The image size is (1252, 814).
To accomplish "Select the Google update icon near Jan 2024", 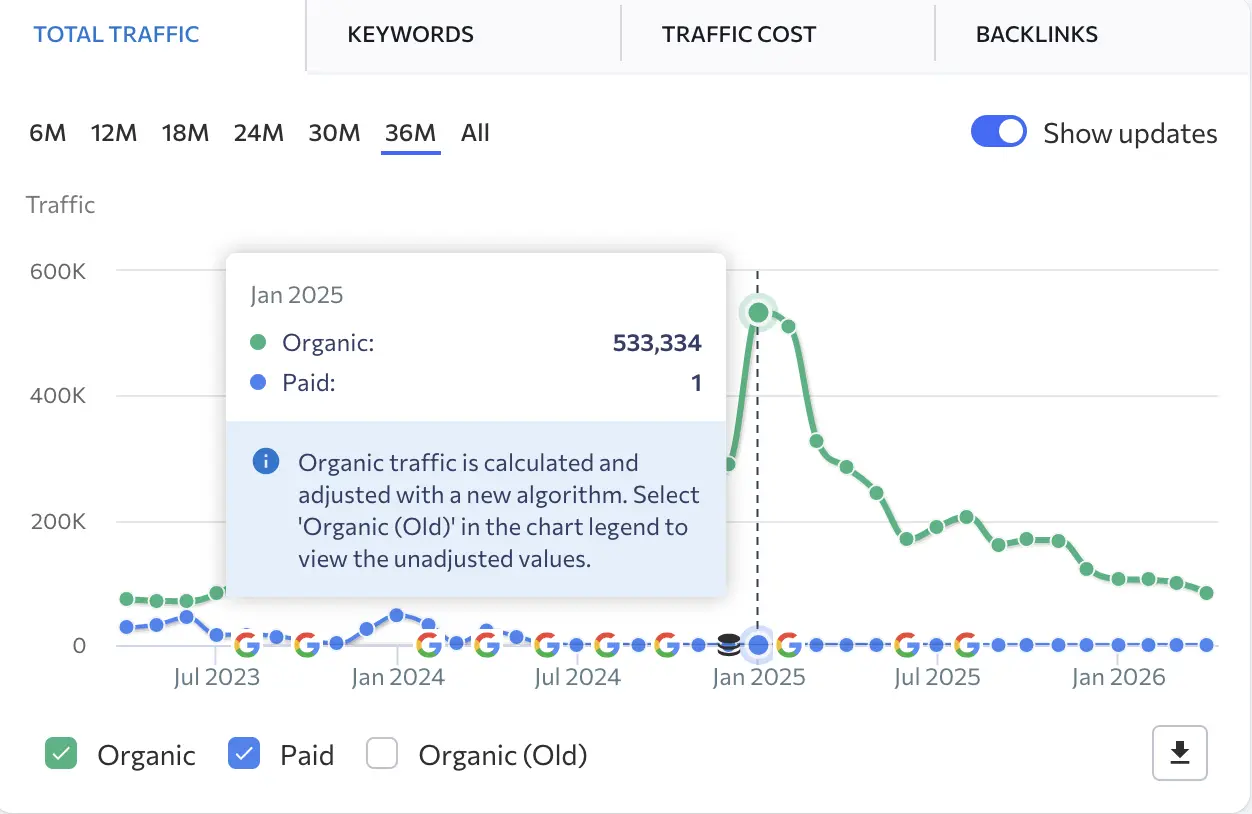I will click(x=430, y=645).
